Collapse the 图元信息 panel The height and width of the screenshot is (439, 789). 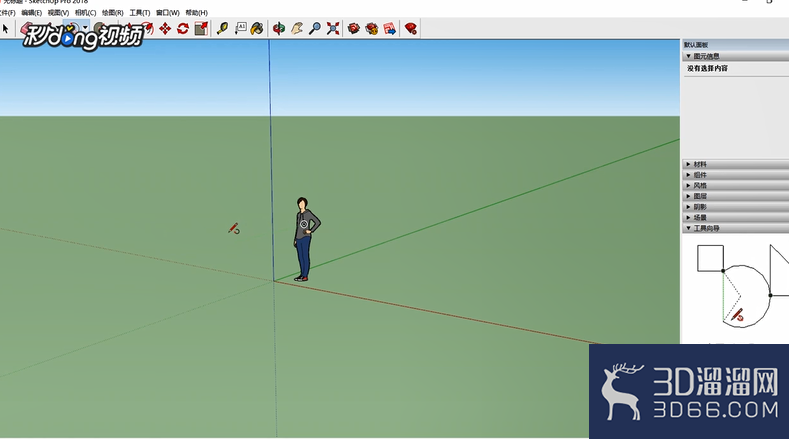[x=735, y=56]
